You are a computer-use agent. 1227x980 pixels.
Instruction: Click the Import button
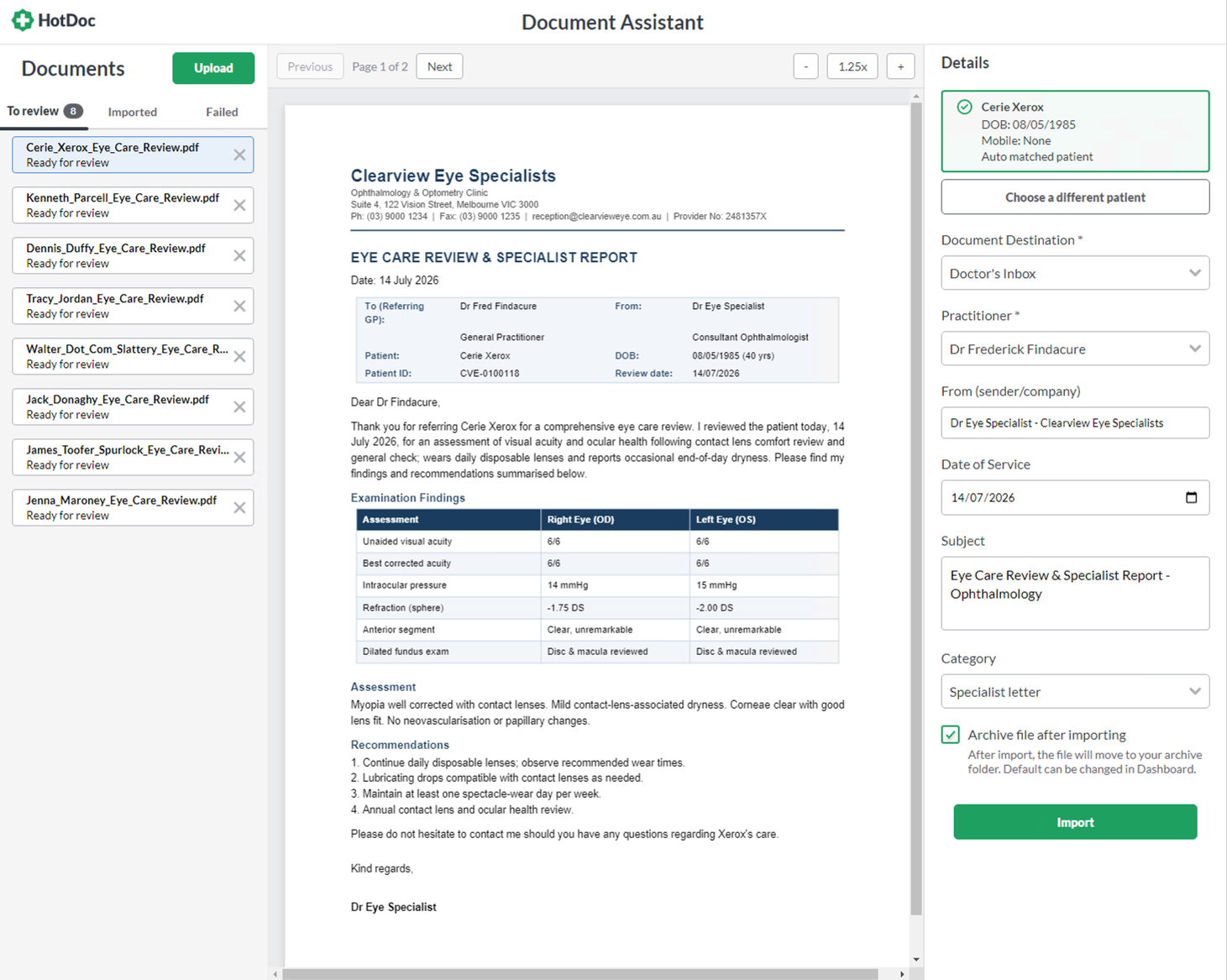click(x=1075, y=822)
